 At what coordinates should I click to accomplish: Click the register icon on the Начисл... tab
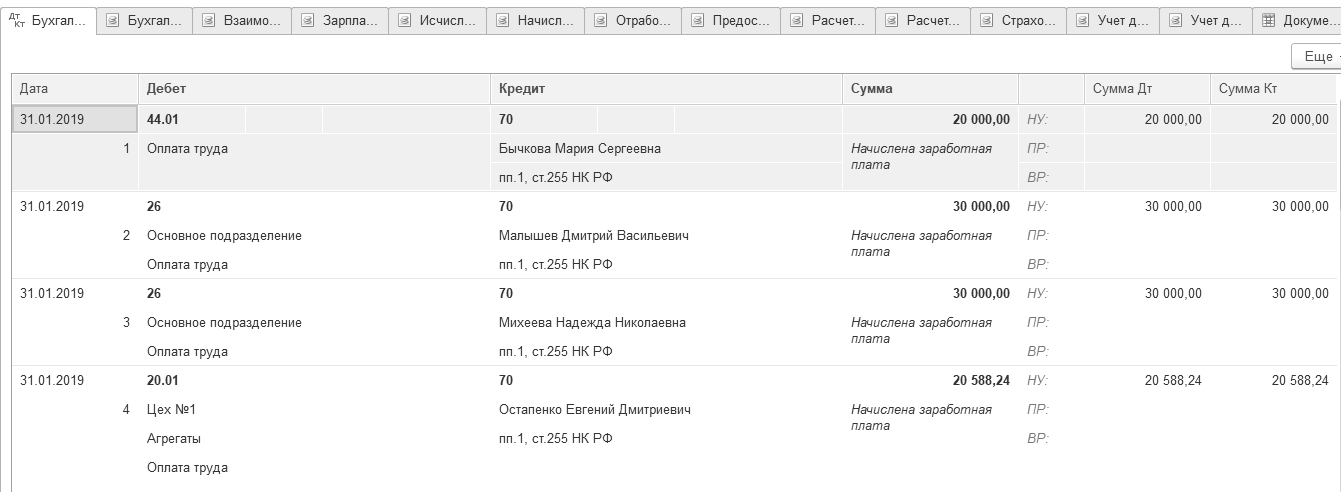pyautogui.click(x=501, y=21)
